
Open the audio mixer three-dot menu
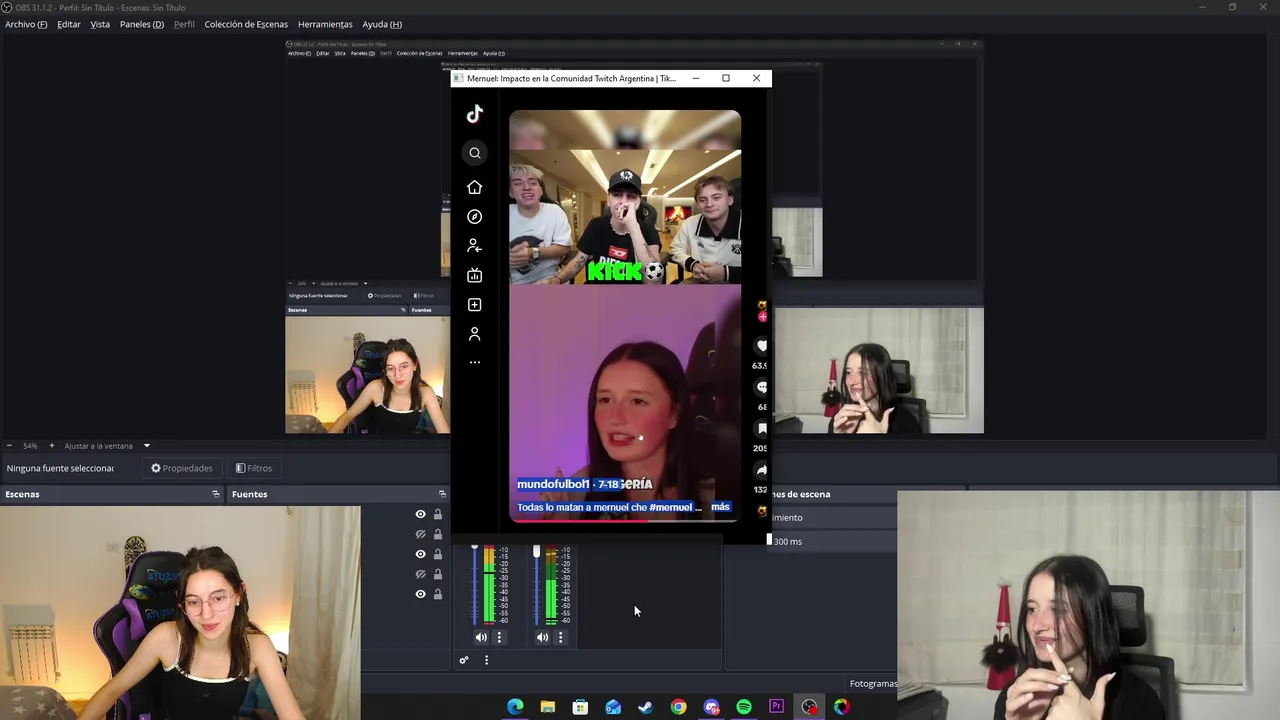[x=487, y=660]
